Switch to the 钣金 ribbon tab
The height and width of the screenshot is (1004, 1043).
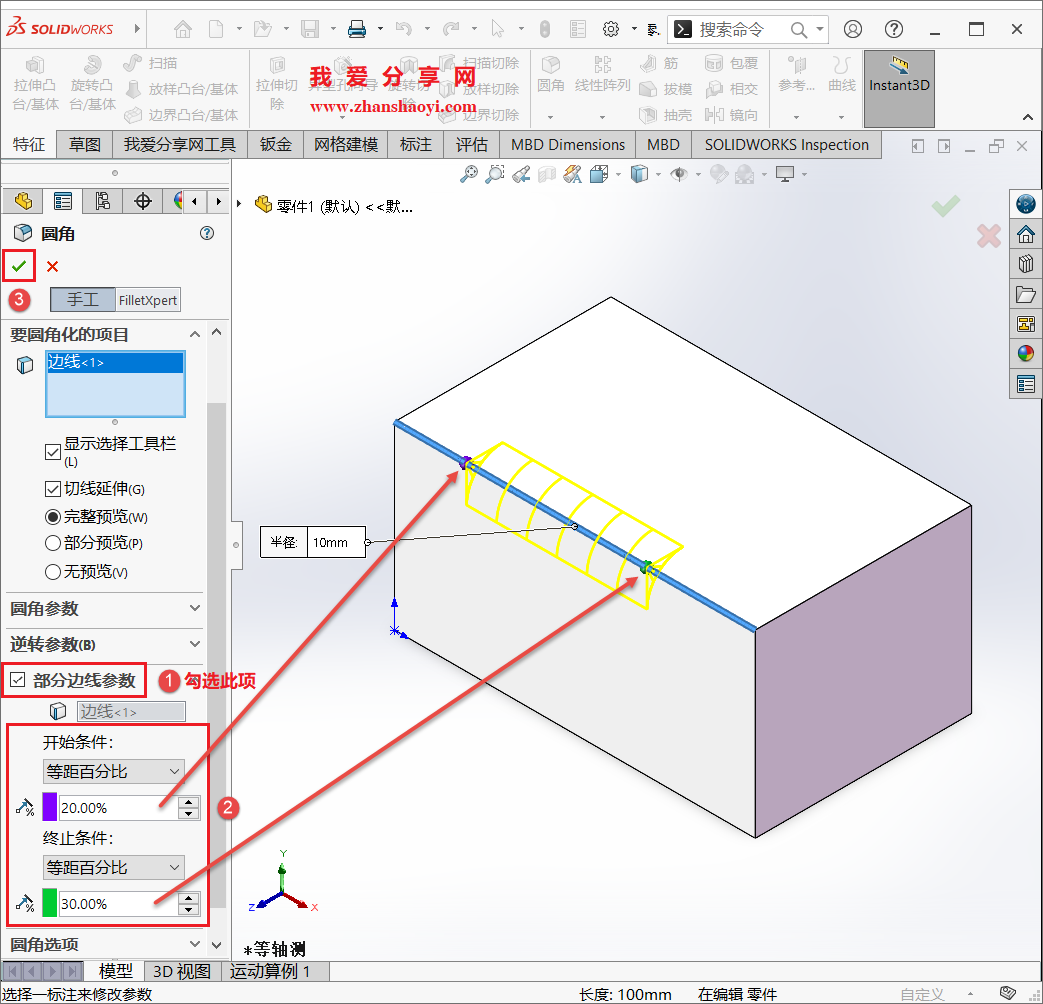tap(275, 144)
